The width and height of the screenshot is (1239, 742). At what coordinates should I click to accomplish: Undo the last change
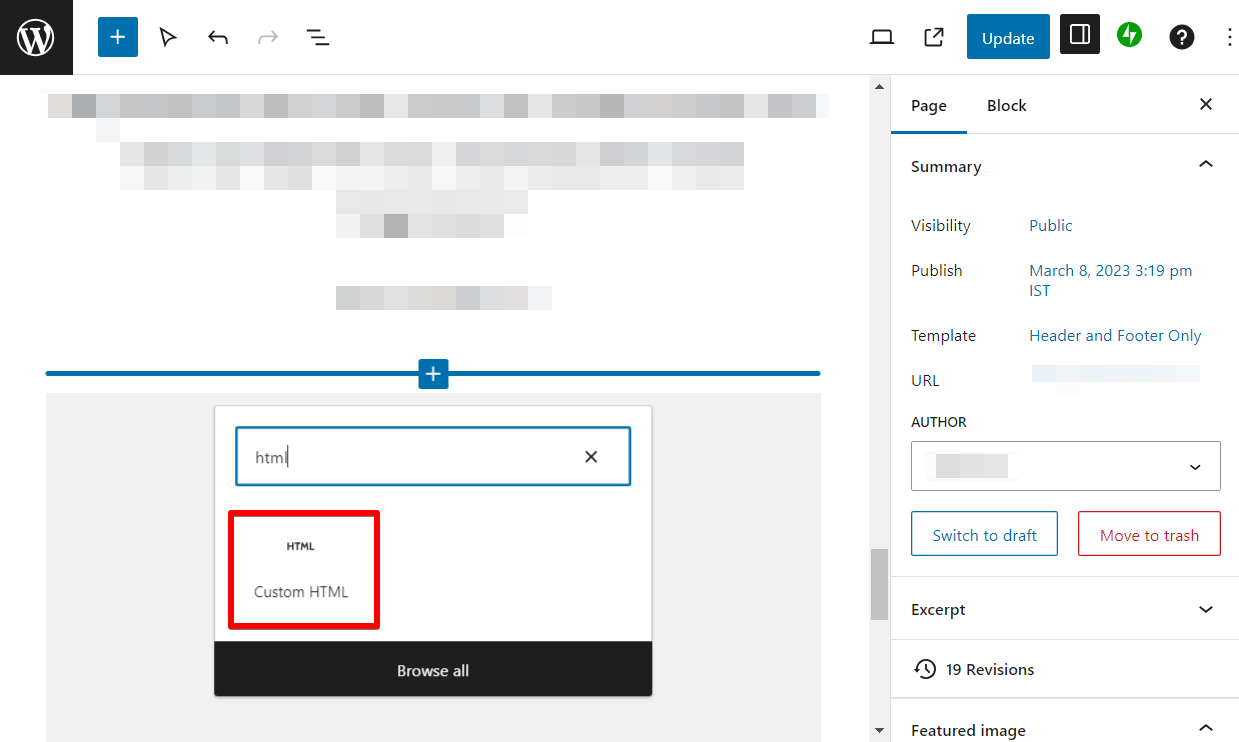(217, 36)
